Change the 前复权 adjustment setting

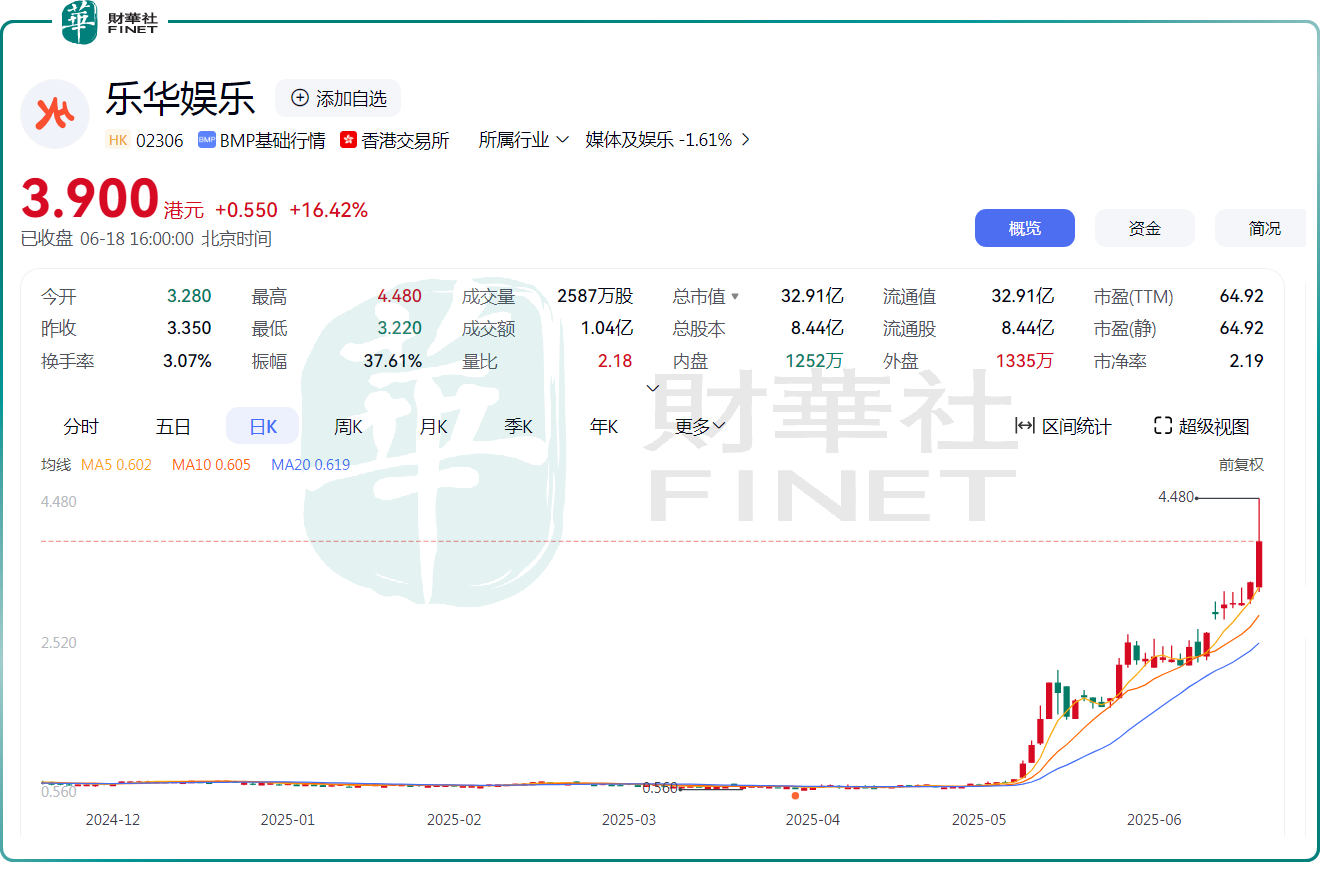click(x=1241, y=465)
